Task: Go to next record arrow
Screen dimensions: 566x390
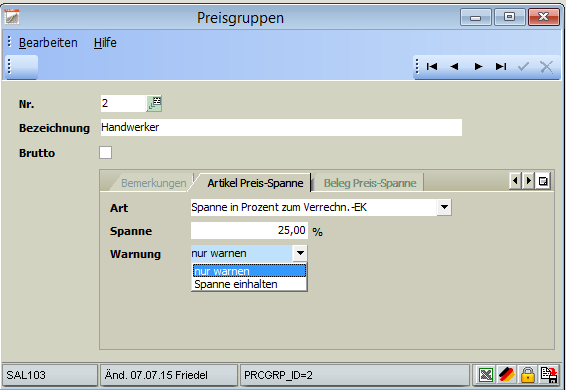Action: [x=478, y=66]
